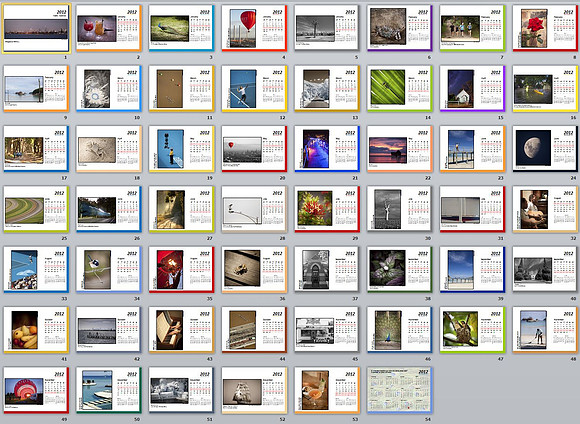
Task: Select slide 1 with the city skyline panorama
Action: 36,28
